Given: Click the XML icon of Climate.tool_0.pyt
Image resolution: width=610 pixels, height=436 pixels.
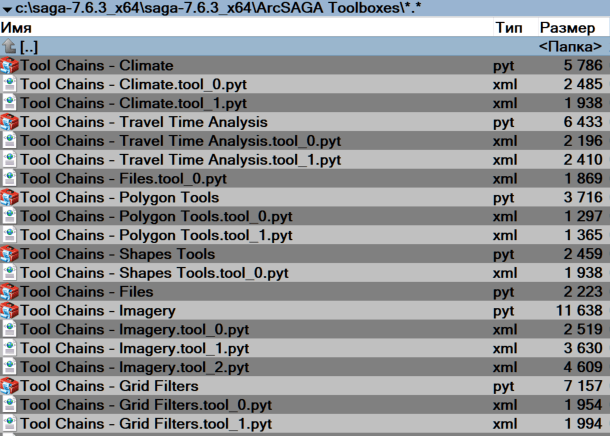Looking at the screenshot, I should [x=10, y=85].
